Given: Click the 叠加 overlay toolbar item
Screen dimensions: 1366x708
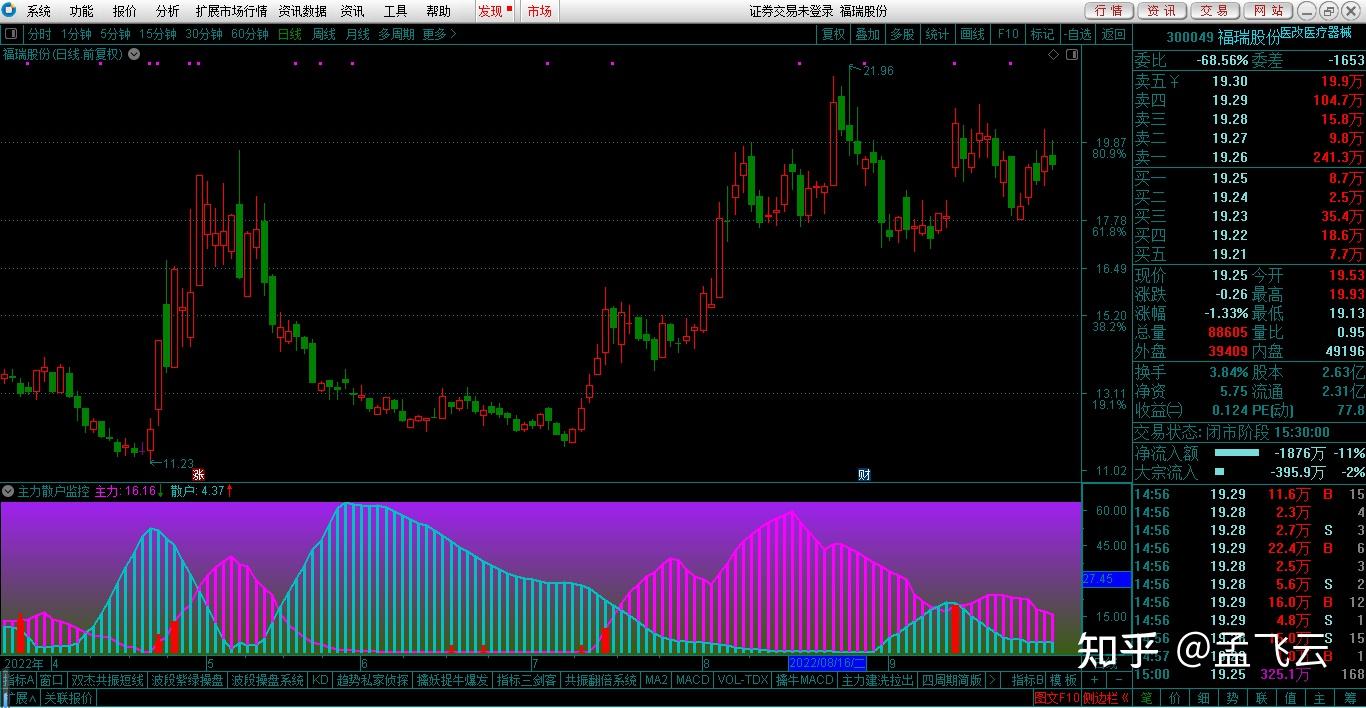Looking at the screenshot, I should [x=867, y=34].
